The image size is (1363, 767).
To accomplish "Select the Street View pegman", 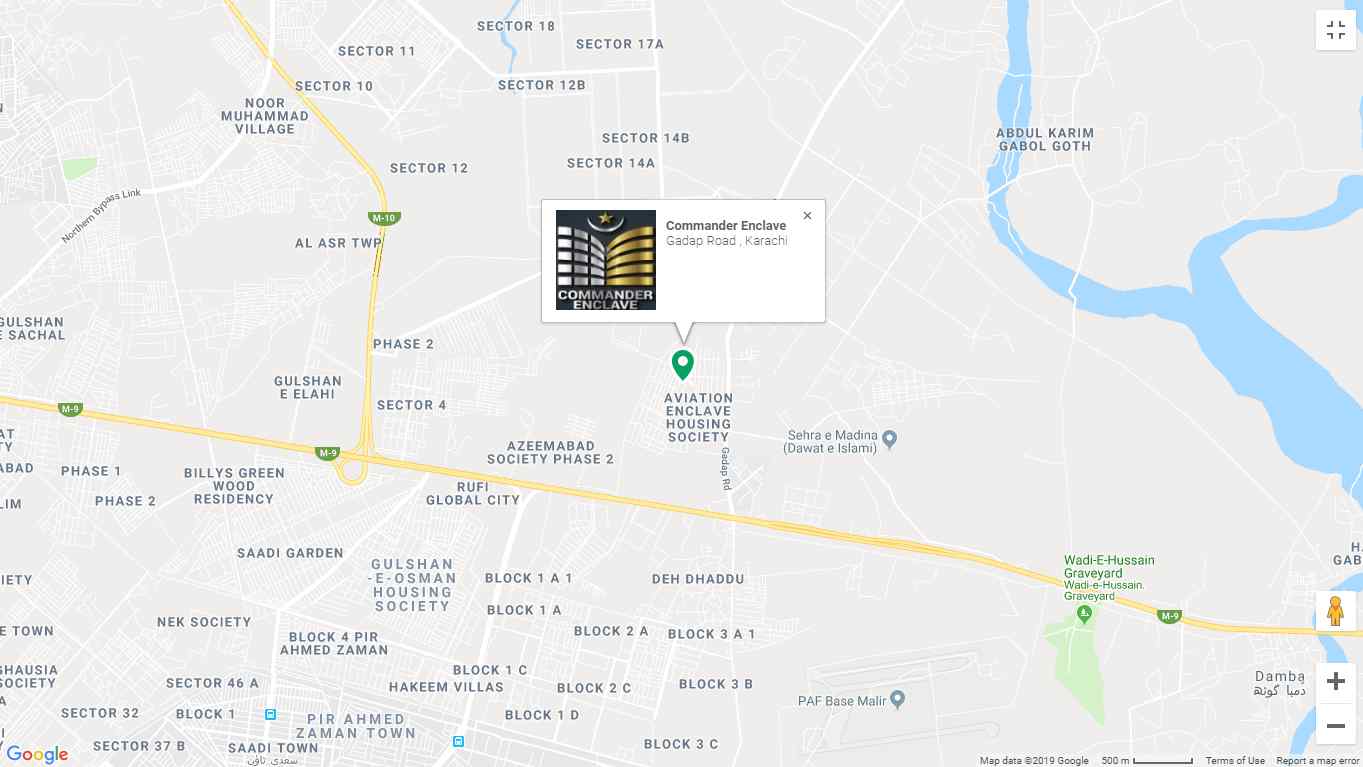I will [x=1335, y=610].
